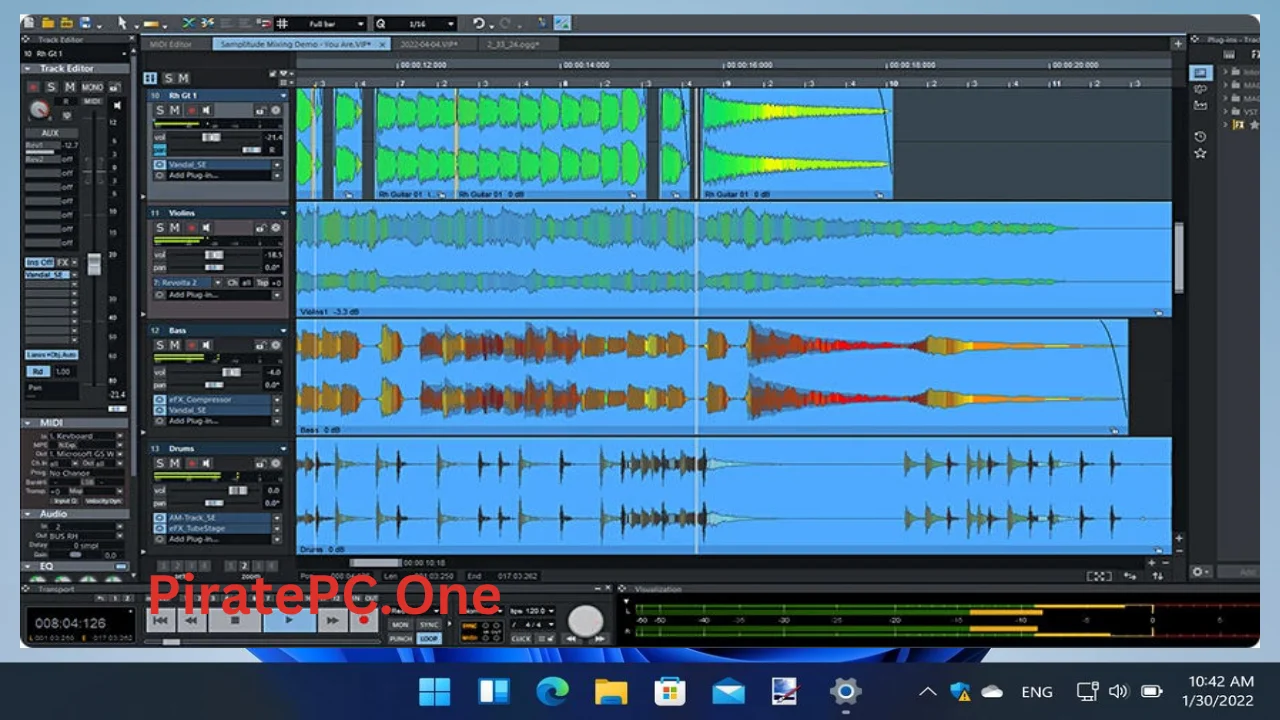The height and width of the screenshot is (720, 1280).
Task: Open Mail app from taskbar
Action: tap(728, 691)
